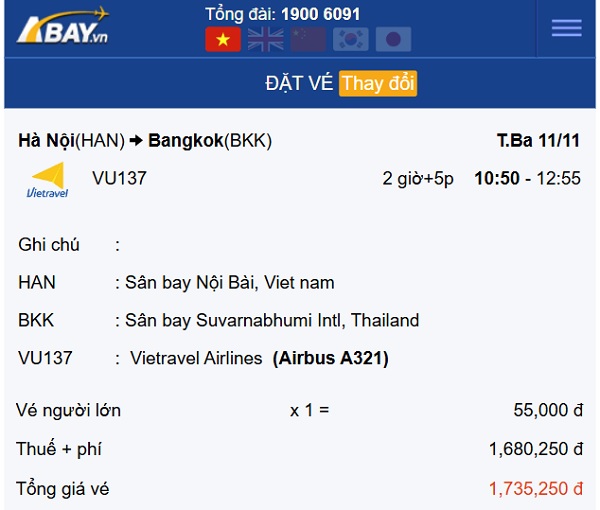Image resolution: width=600 pixels, height=510 pixels.
Task: Click the adult fare 55,000 đ
Action: [x=548, y=410]
